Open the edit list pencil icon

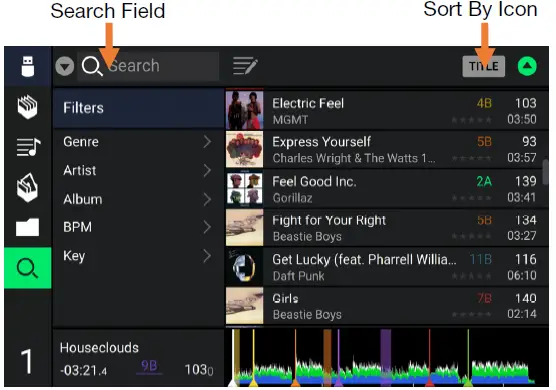tap(245, 66)
